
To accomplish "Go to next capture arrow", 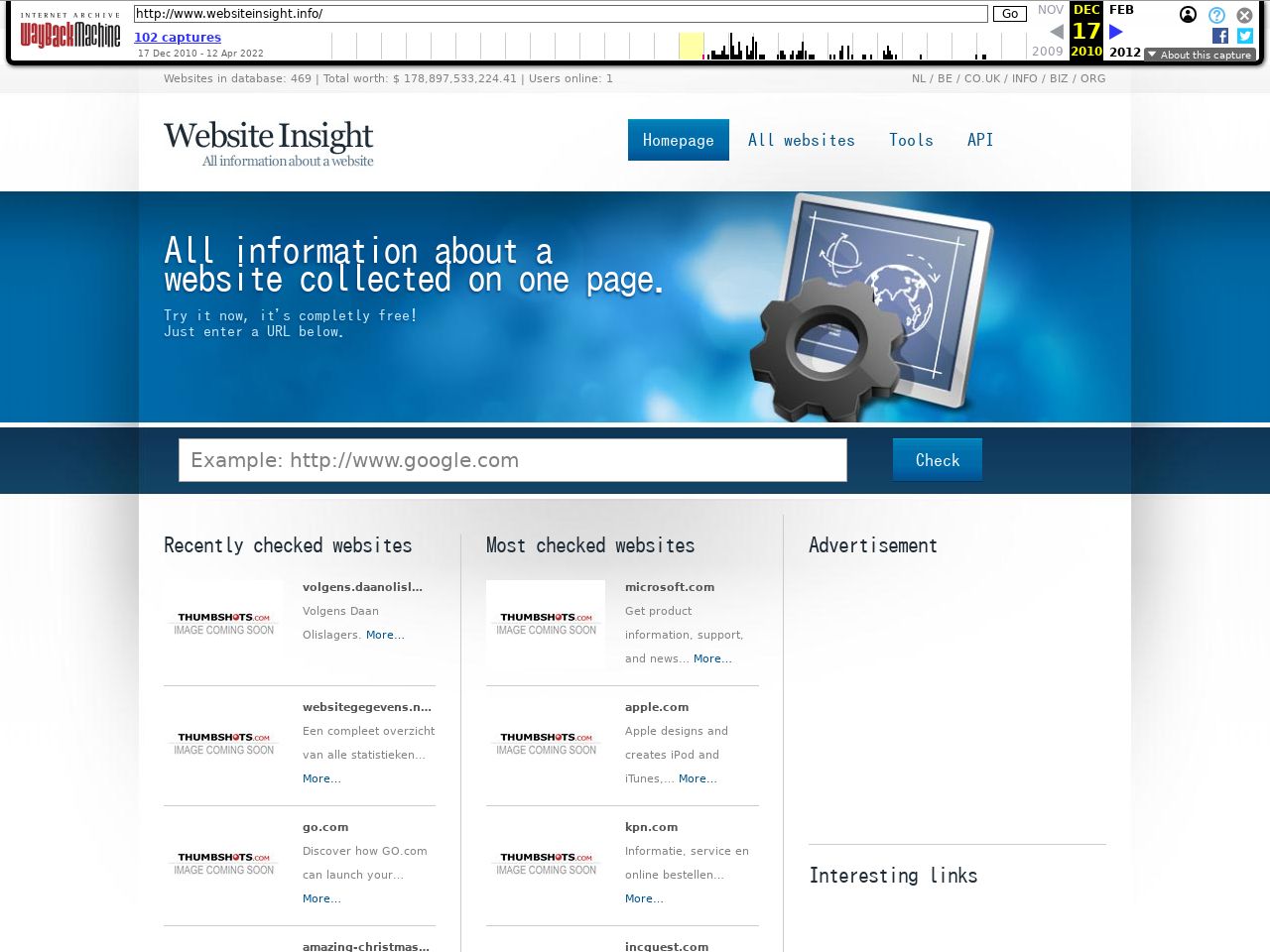I will click(x=1116, y=32).
